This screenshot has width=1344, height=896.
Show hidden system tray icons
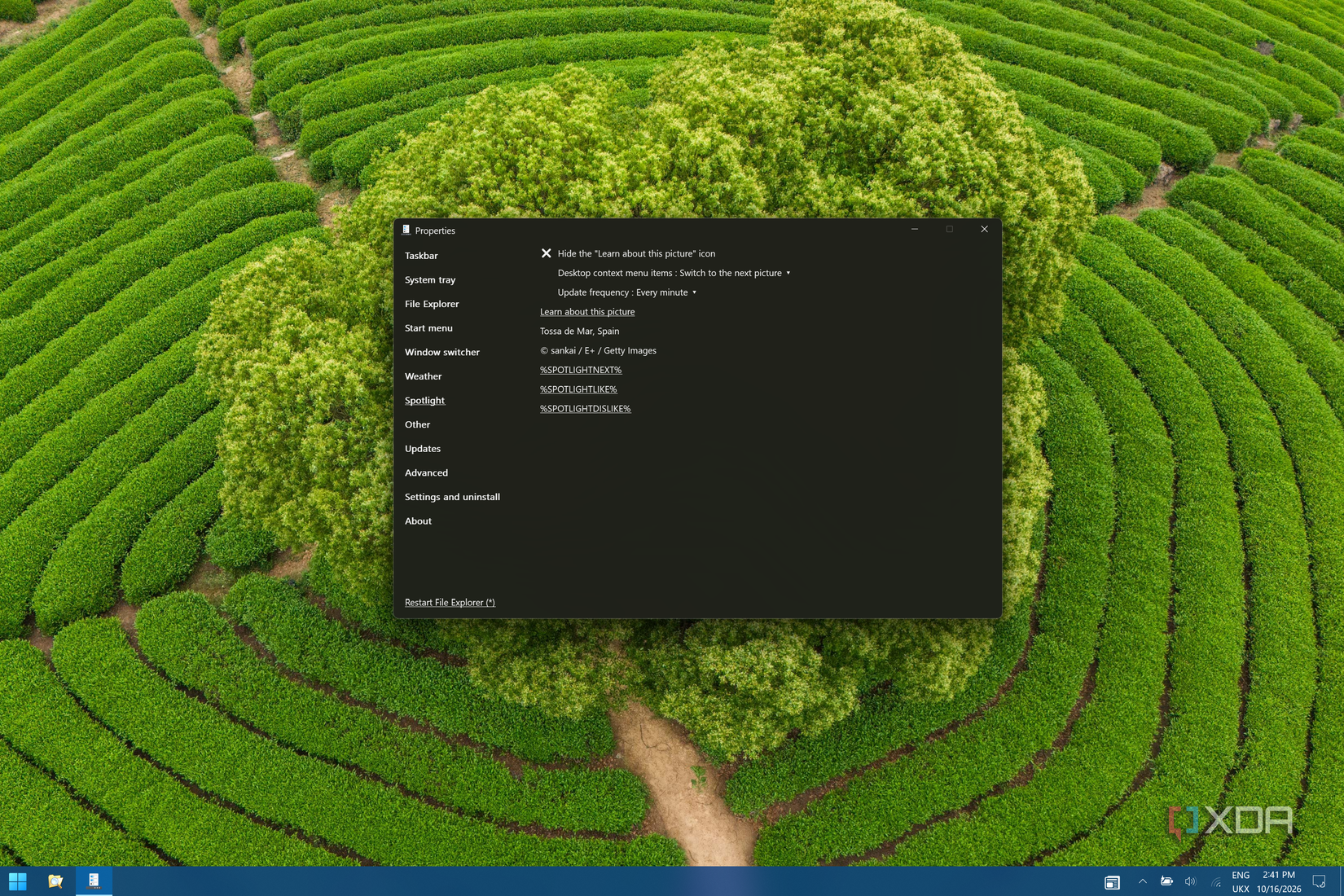click(x=1142, y=881)
